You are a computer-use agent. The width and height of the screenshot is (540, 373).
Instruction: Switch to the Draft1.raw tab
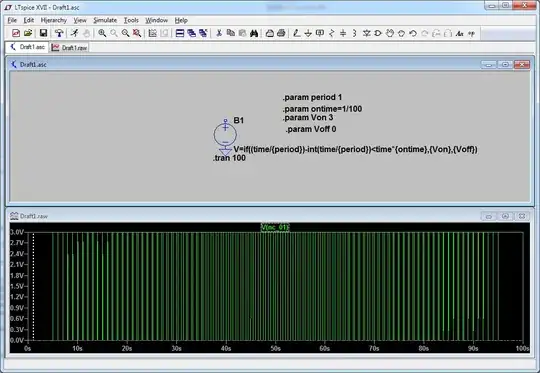pos(70,48)
